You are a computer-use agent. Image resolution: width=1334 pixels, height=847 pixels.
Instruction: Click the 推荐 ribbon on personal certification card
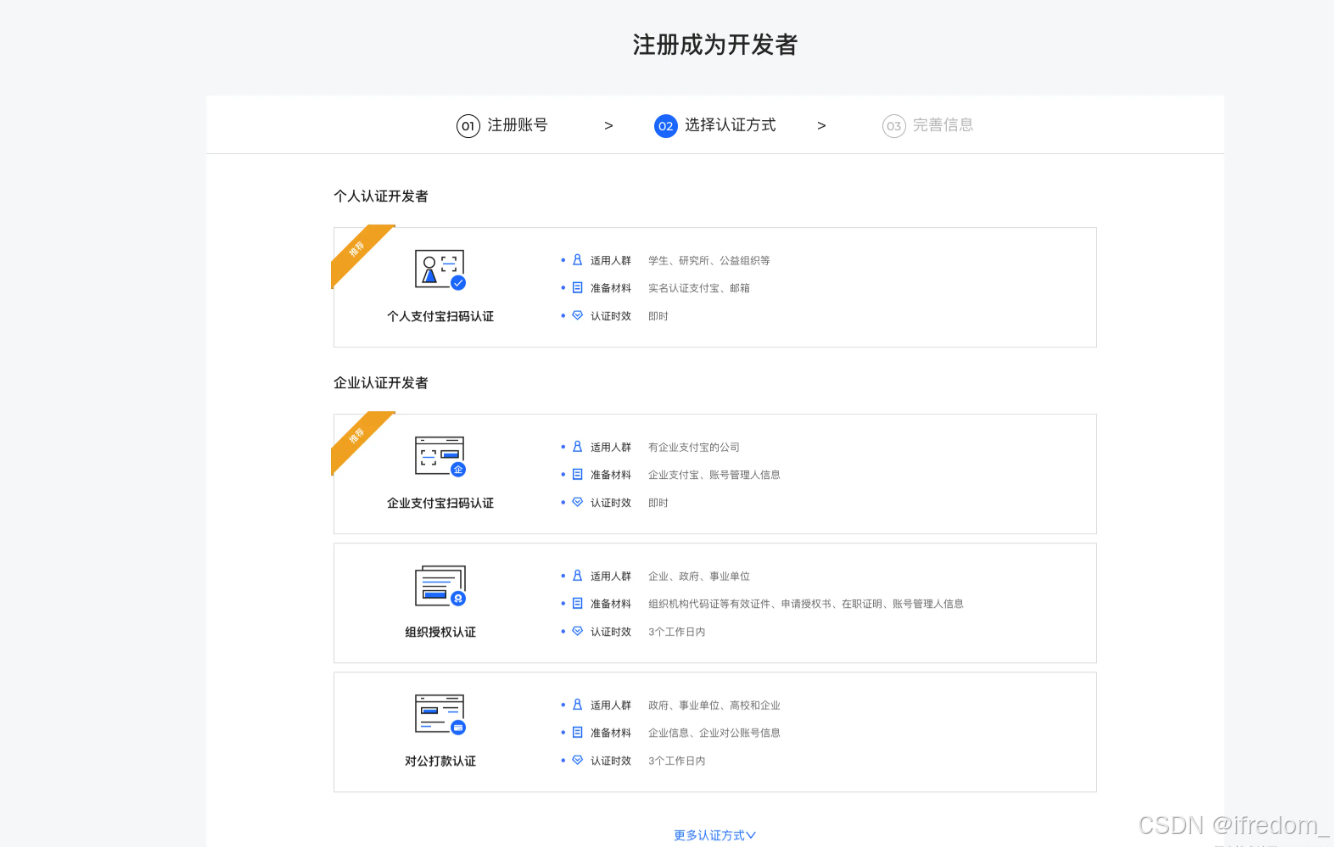point(358,251)
